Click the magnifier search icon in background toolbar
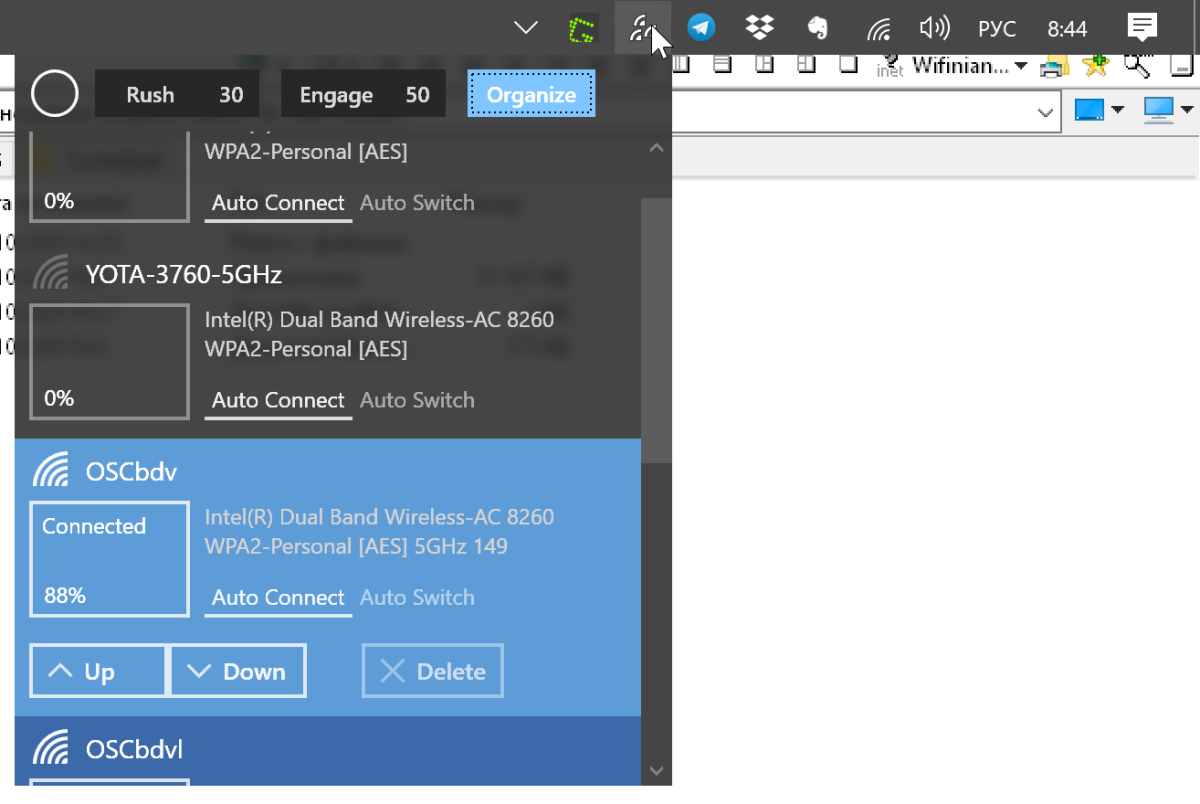Screen dimensions: 1200x804 click(x=1137, y=66)
